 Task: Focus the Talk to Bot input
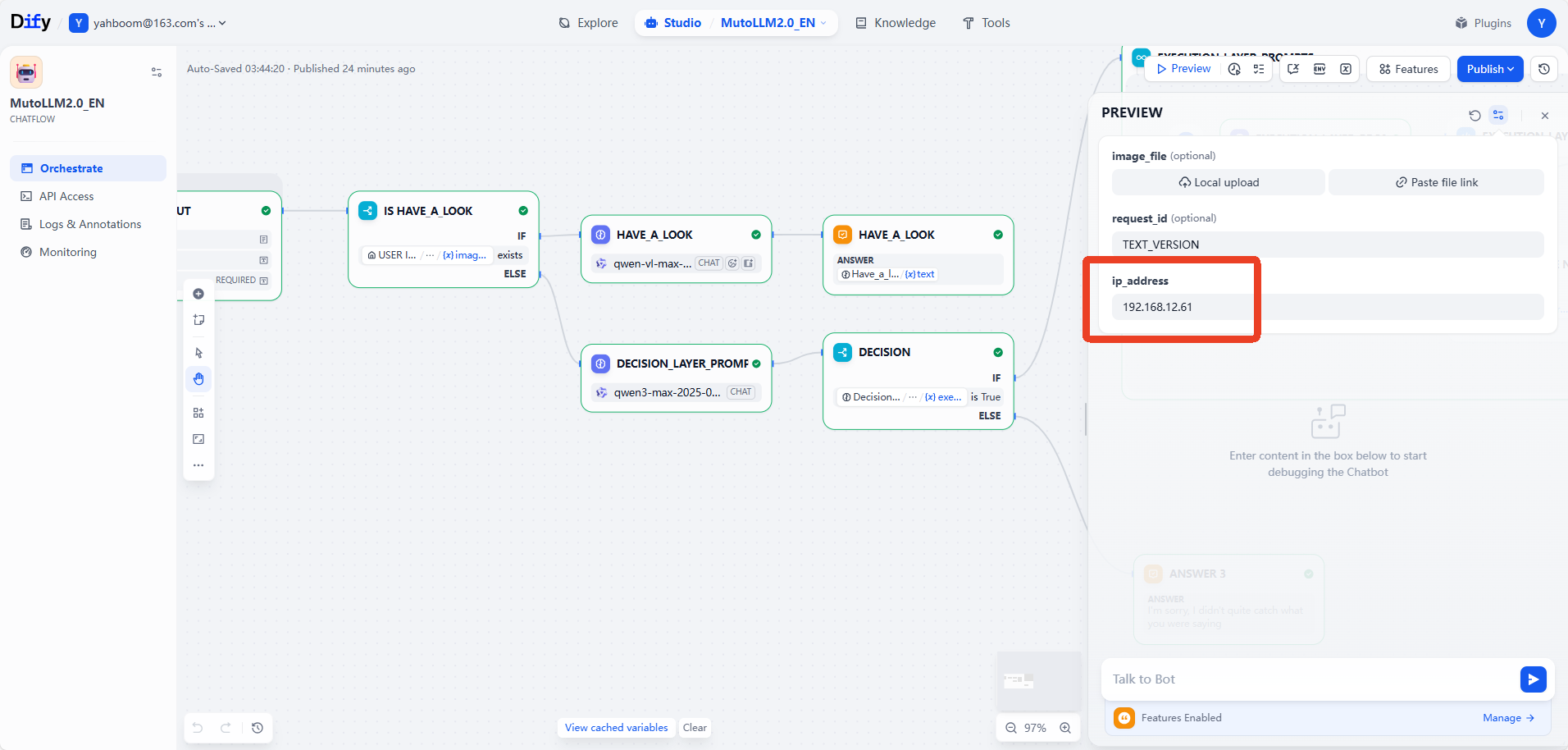(x=1310, y=679)
